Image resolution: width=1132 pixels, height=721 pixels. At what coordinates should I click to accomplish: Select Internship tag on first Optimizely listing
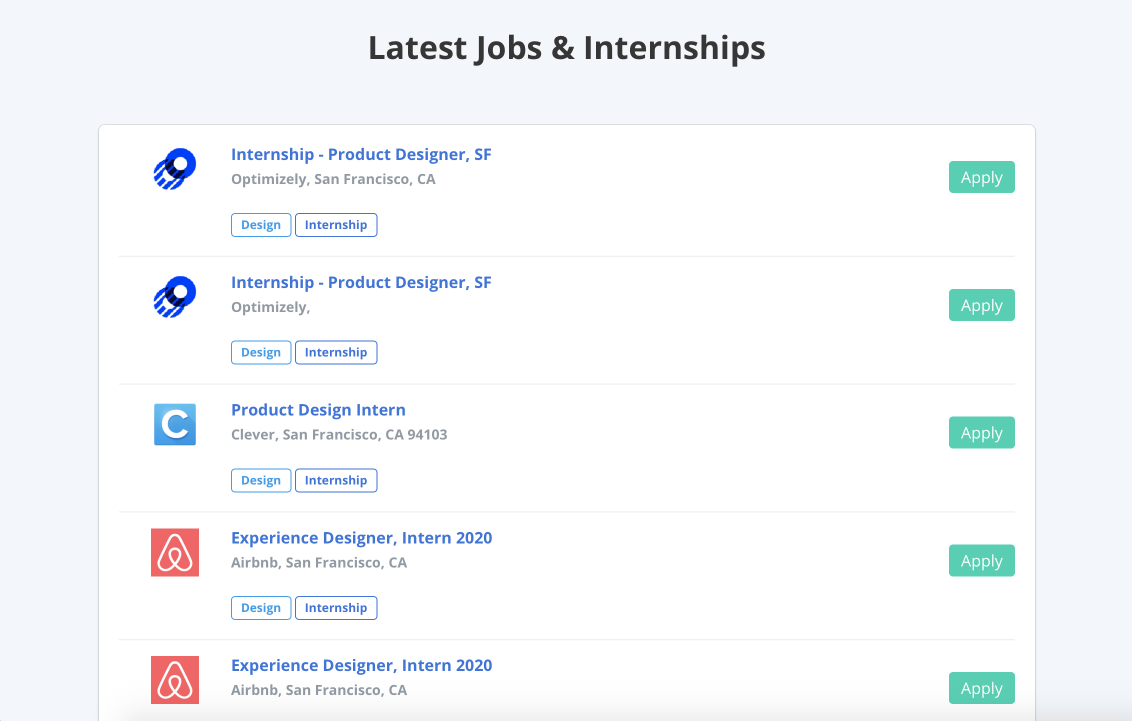pos(336,224)
